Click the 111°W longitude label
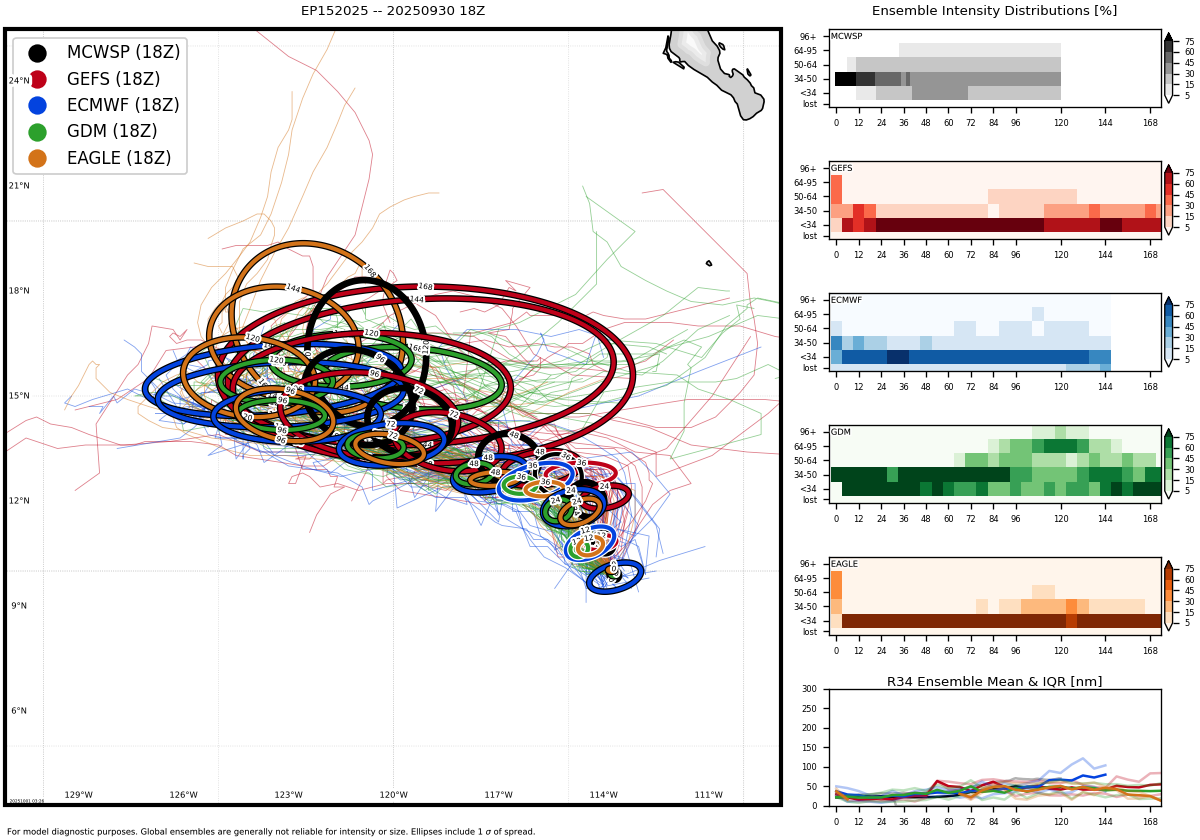The width and height of the screenshot is (1200, 840). coord(709,795)
